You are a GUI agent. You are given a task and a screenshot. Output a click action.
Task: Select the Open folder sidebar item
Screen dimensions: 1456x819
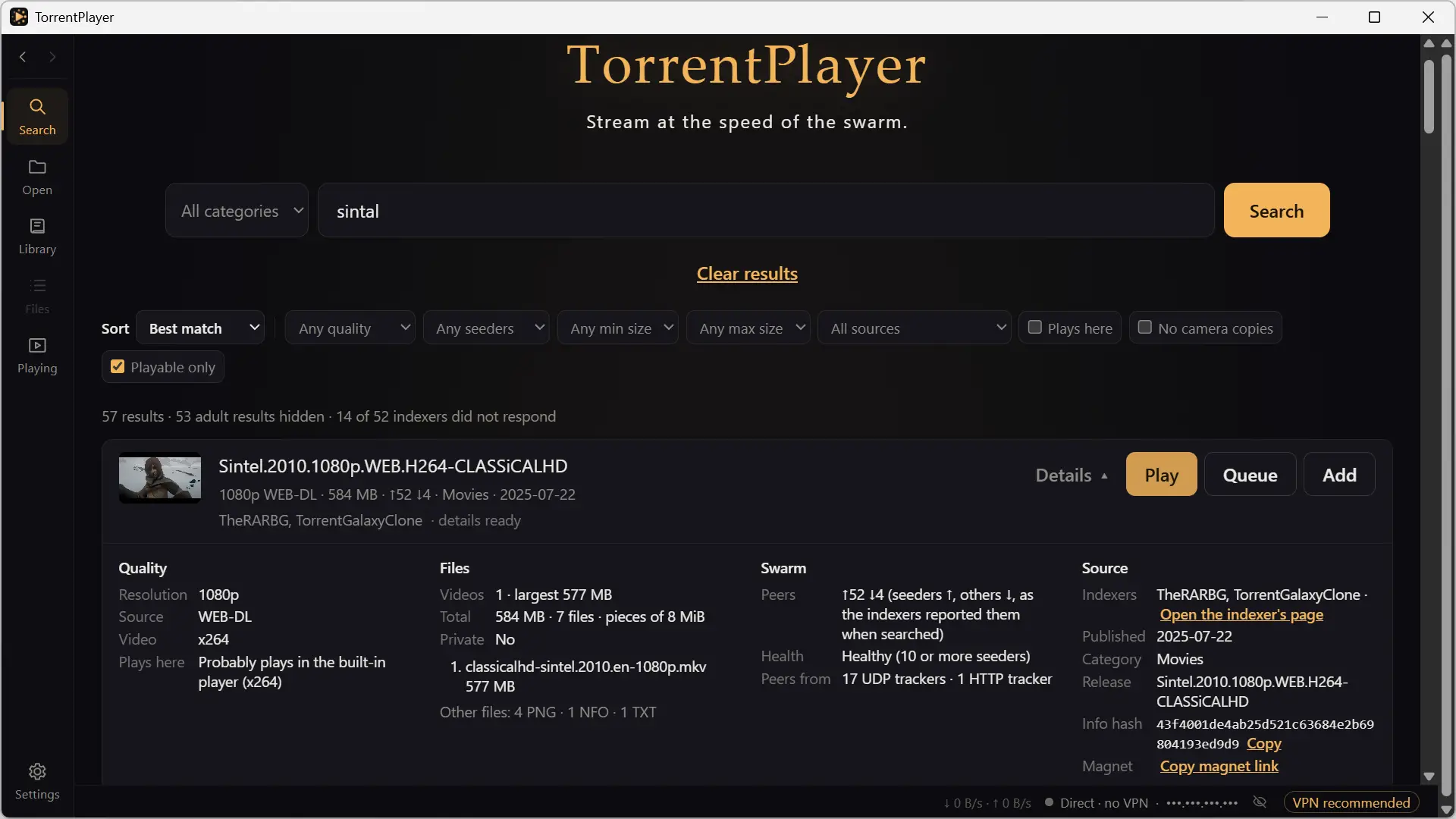pyautogui.click(x=37, y=177)
